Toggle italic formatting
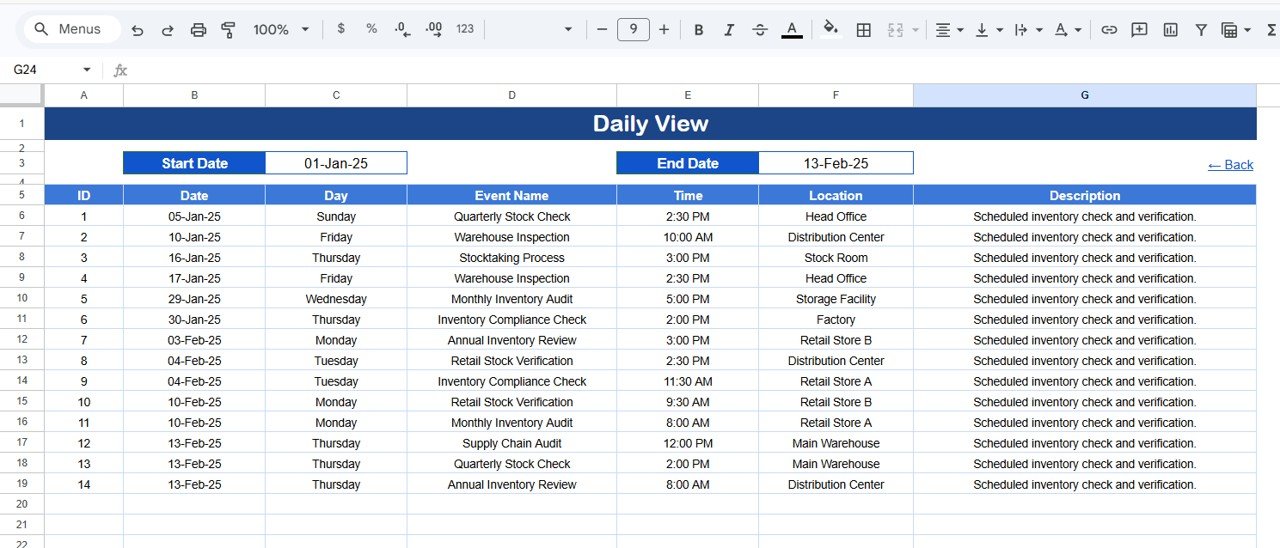1280x548 pixels. click(x=729, y=30)
